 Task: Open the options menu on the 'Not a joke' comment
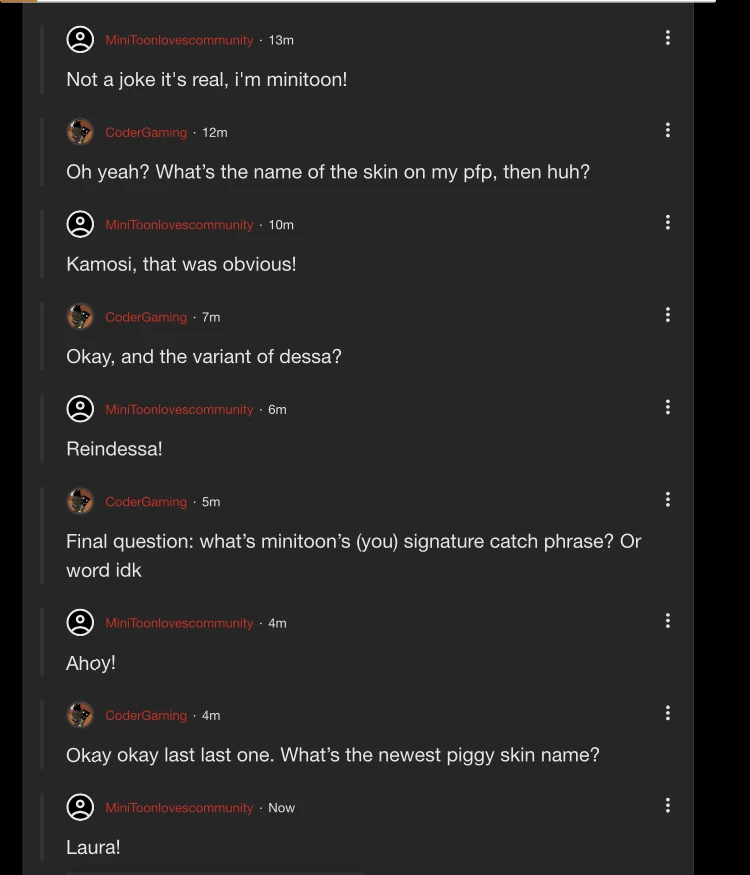(x=668, y=37)
